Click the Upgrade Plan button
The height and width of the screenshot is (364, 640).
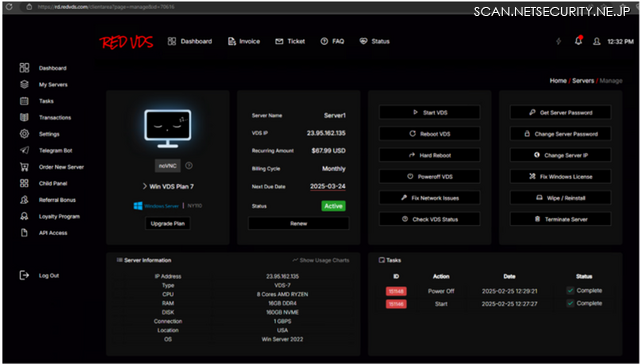click(168, 224)
